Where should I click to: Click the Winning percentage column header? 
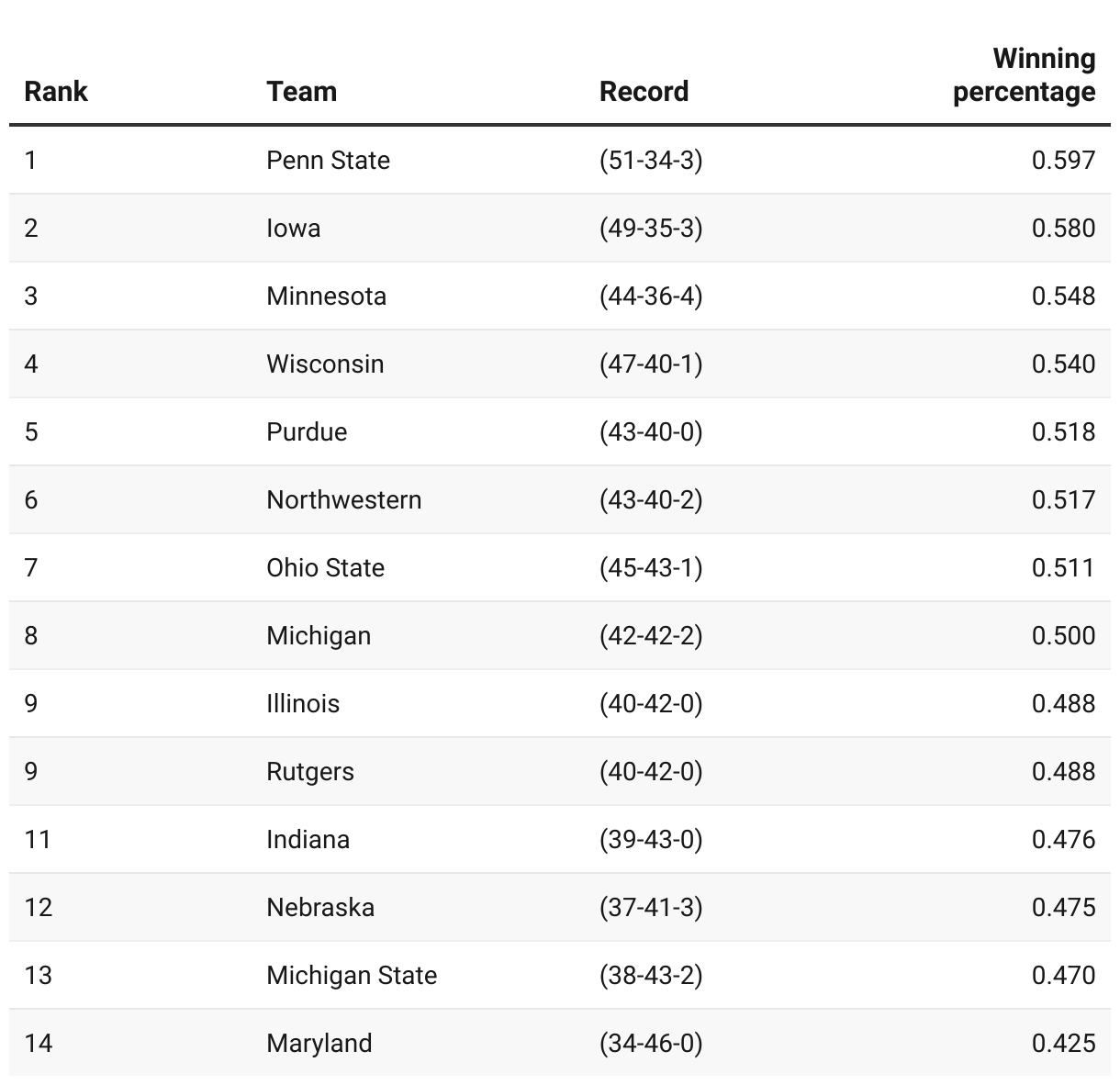coord(1024,75)
